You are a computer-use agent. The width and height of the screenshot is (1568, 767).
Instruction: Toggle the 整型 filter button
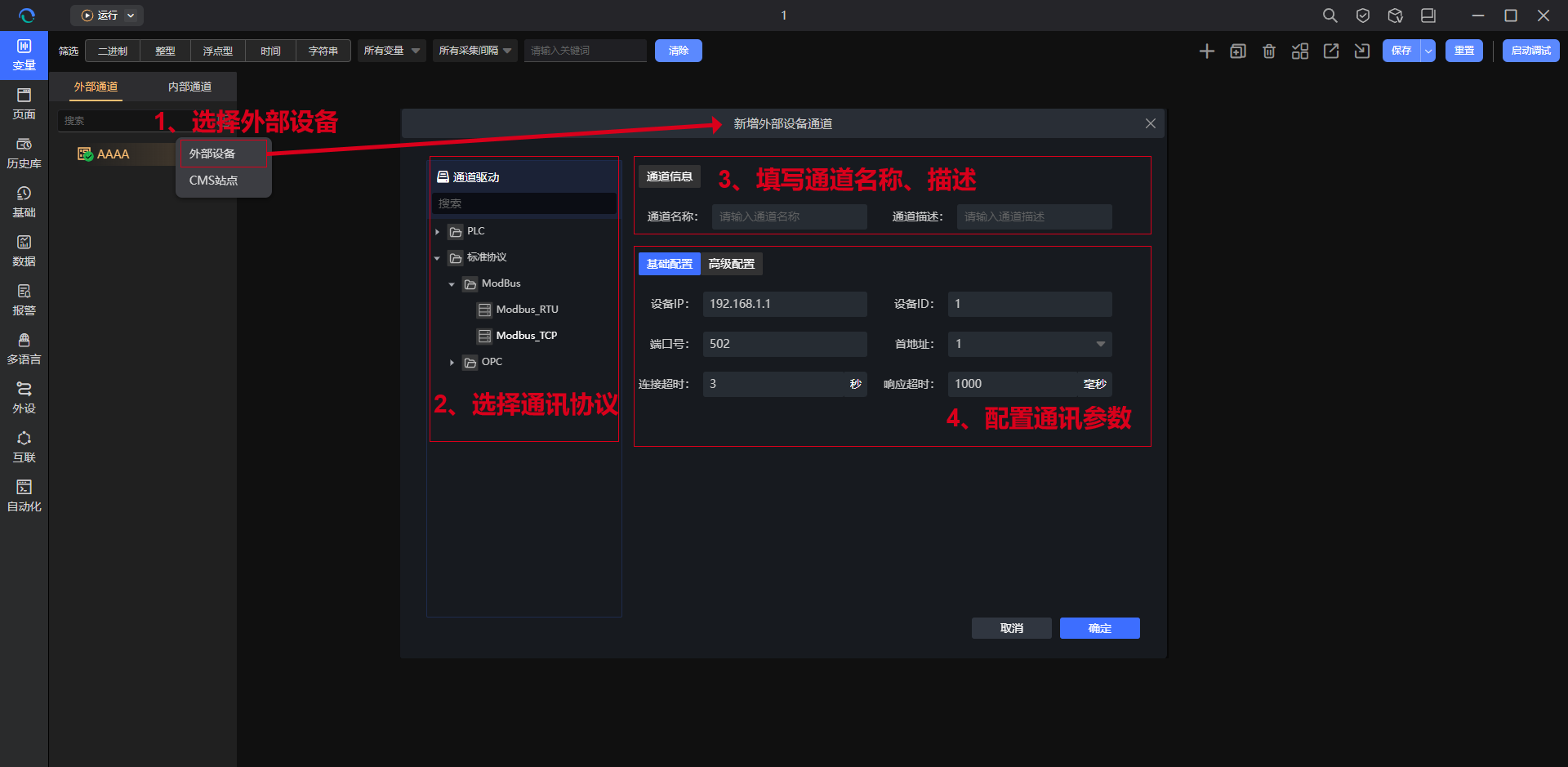[x=165, y=51]
